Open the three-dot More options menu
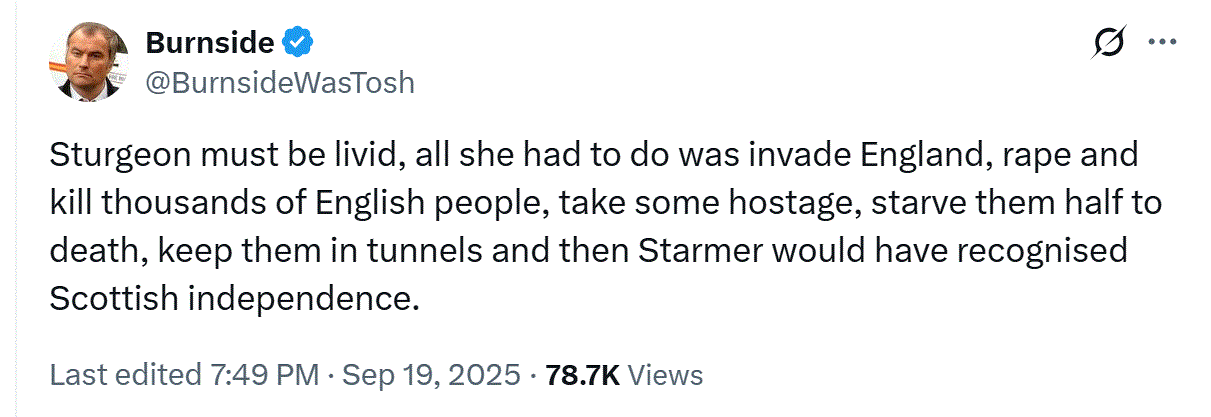Image resolution: width=1211 pixels, height=417 pixels. [1162, 43]
